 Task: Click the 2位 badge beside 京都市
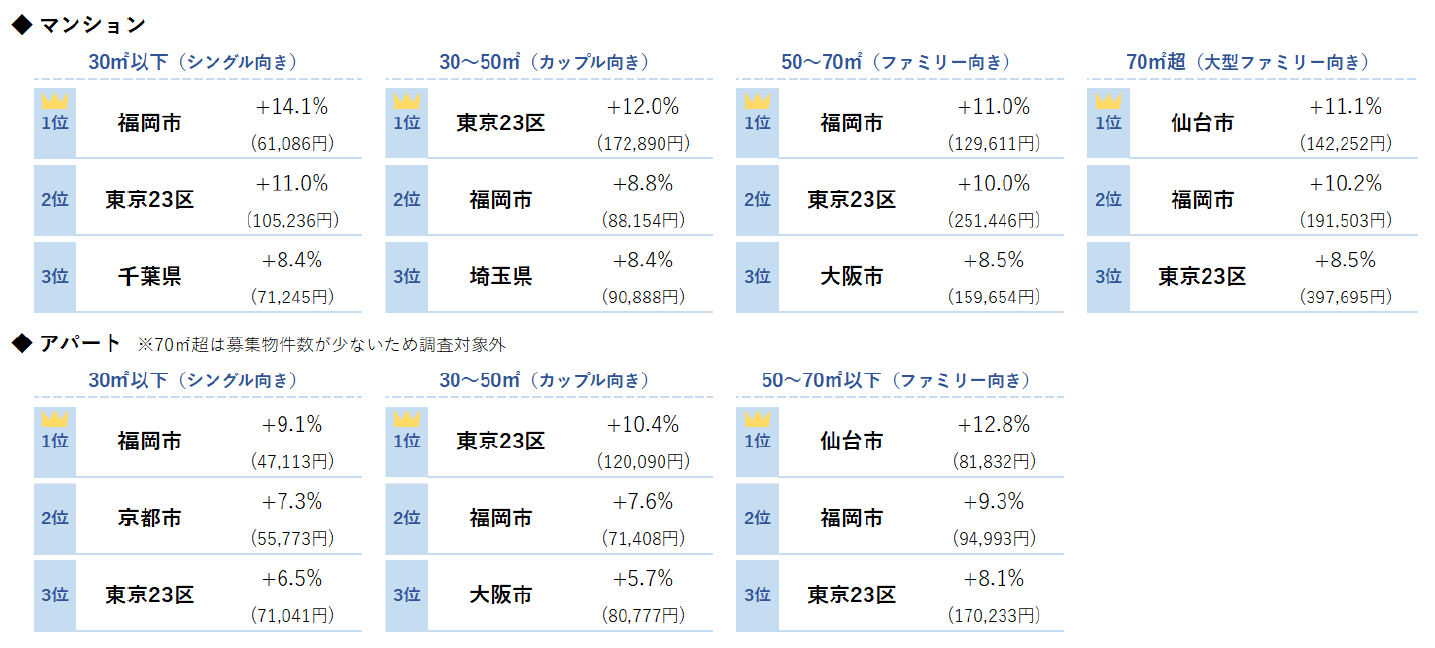pos(54,518)
